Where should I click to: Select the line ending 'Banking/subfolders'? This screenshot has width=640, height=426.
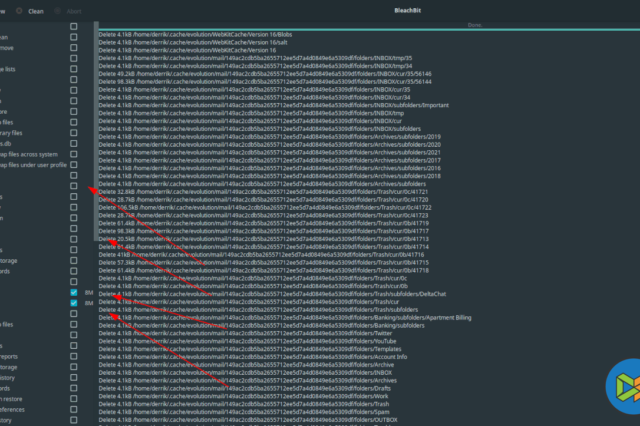pyautogui.click(x=262, y=326)
